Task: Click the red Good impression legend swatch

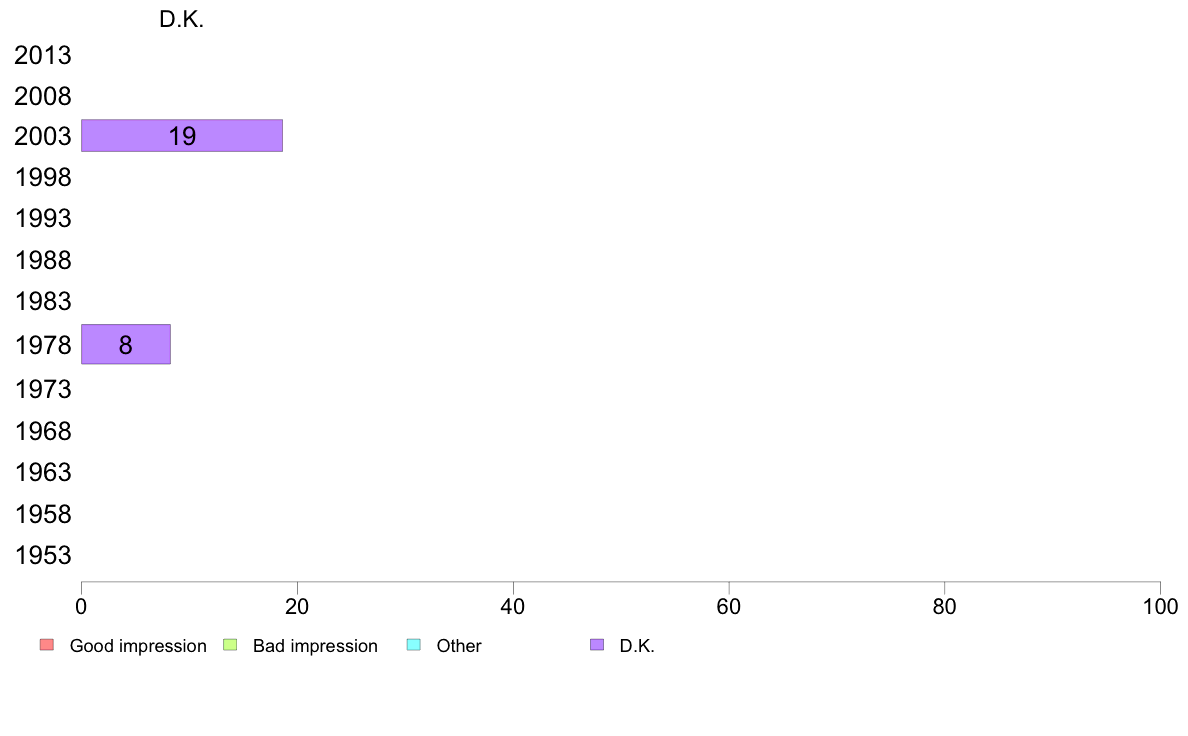Action: point(47,645)
